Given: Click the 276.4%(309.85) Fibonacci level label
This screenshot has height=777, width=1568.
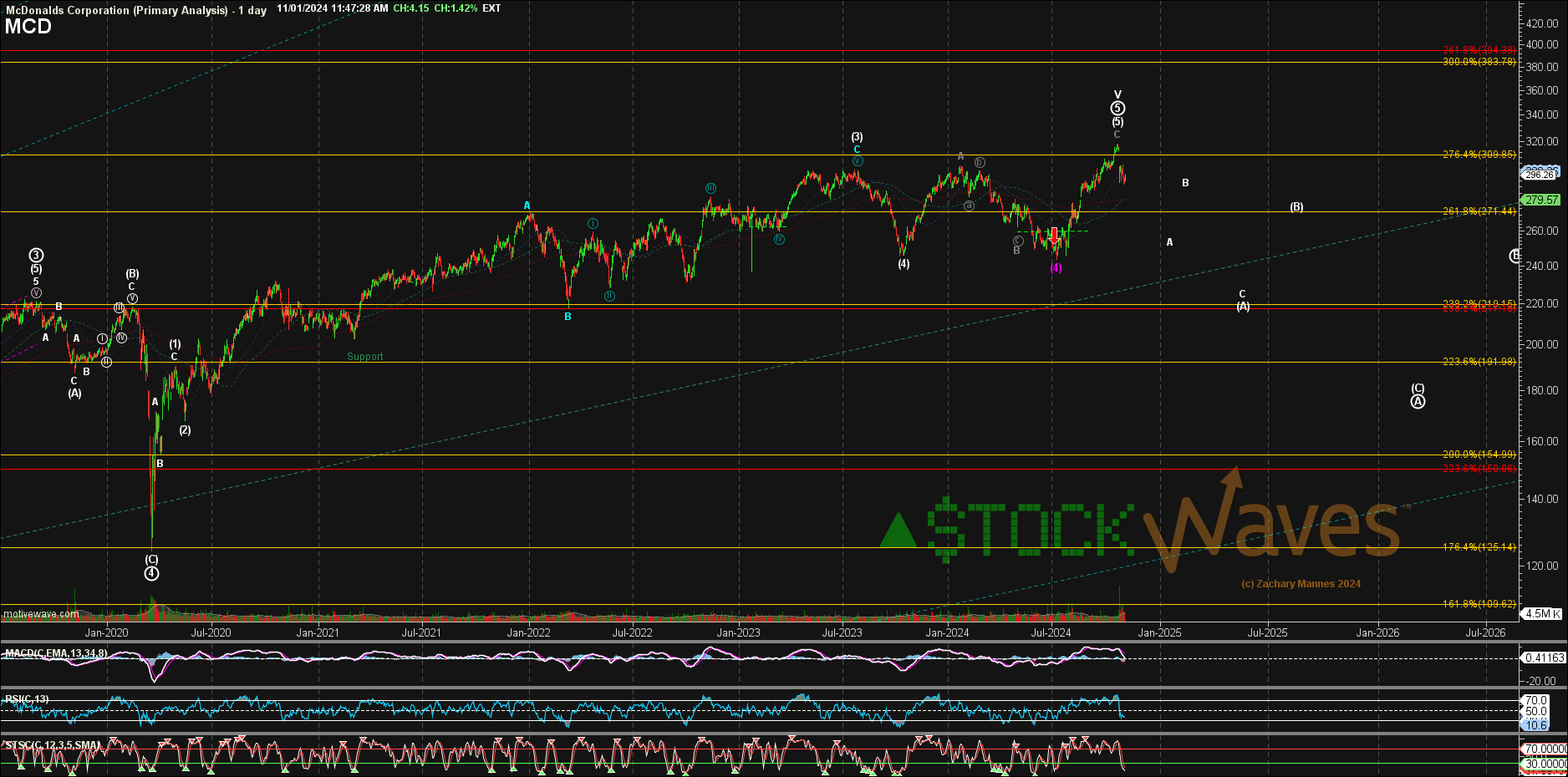Looking at the screenshot, I should pos(1479,155).
